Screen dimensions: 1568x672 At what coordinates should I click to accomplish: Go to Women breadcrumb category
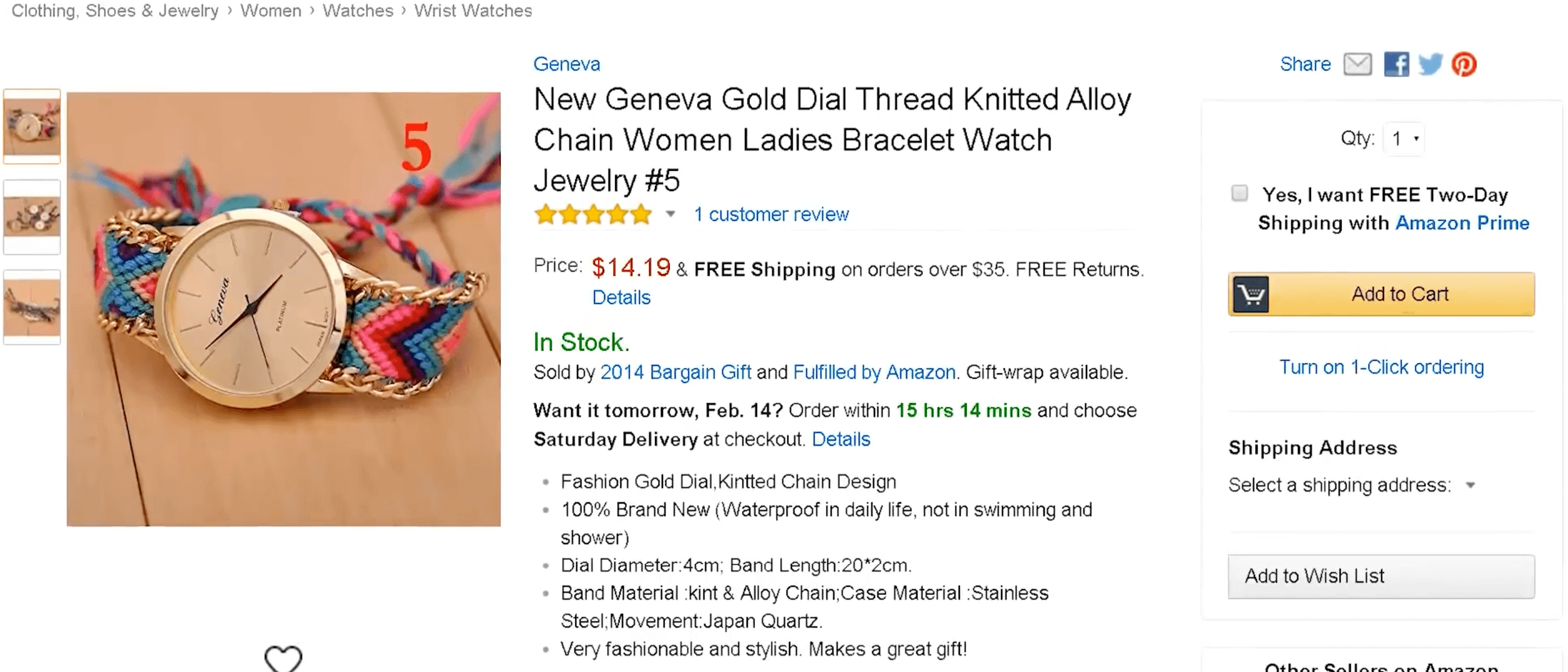click(271, 11)
